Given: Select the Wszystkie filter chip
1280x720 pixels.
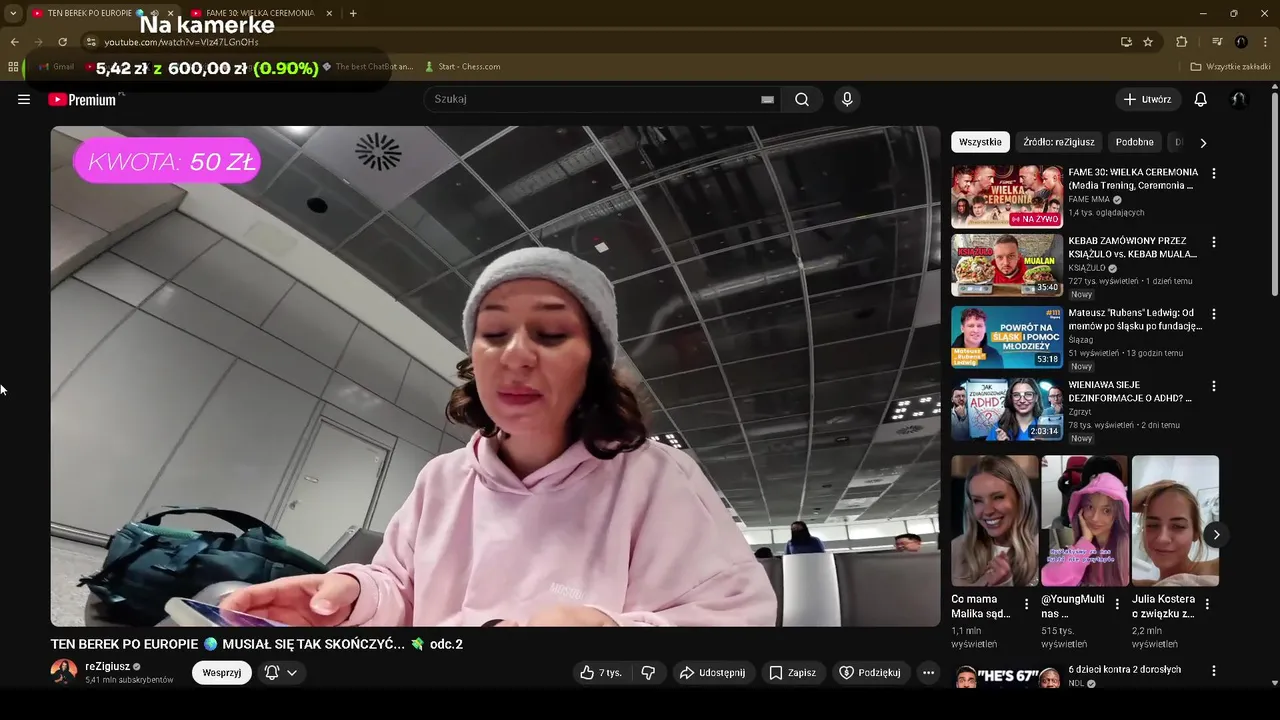Looking at the screenshot, I should (x=980, y=142).
